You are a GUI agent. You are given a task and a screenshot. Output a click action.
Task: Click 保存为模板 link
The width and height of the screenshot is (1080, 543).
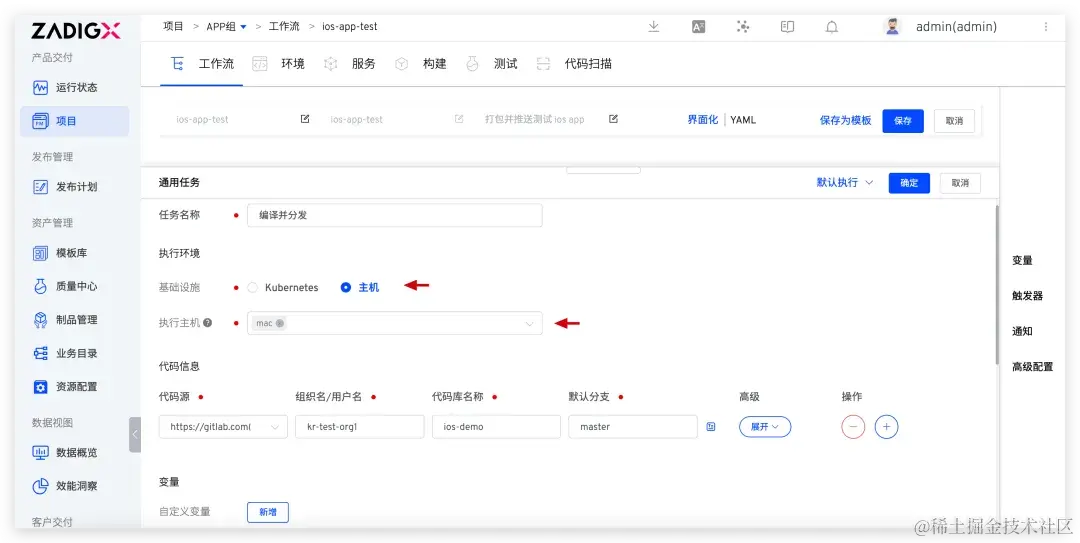(845, 120)
